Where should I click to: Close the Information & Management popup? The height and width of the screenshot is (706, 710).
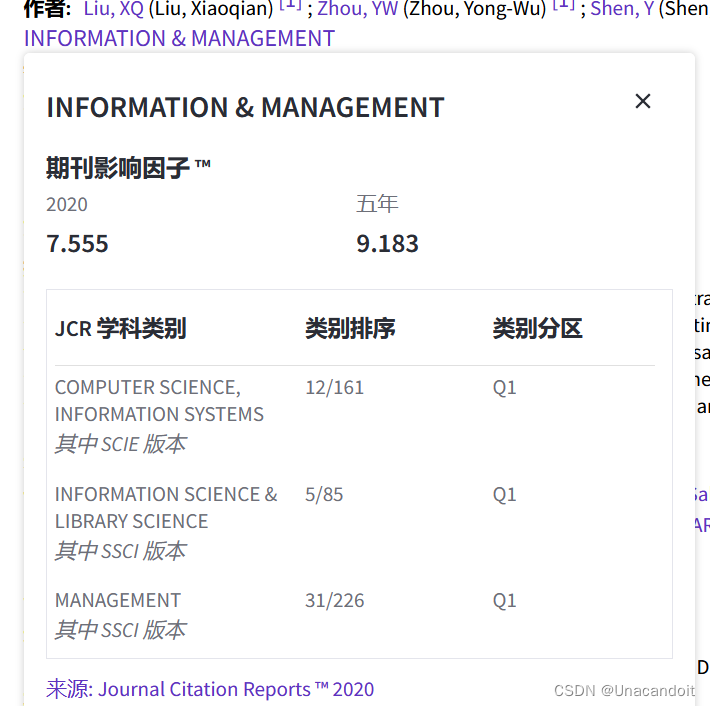pos(643,101)
